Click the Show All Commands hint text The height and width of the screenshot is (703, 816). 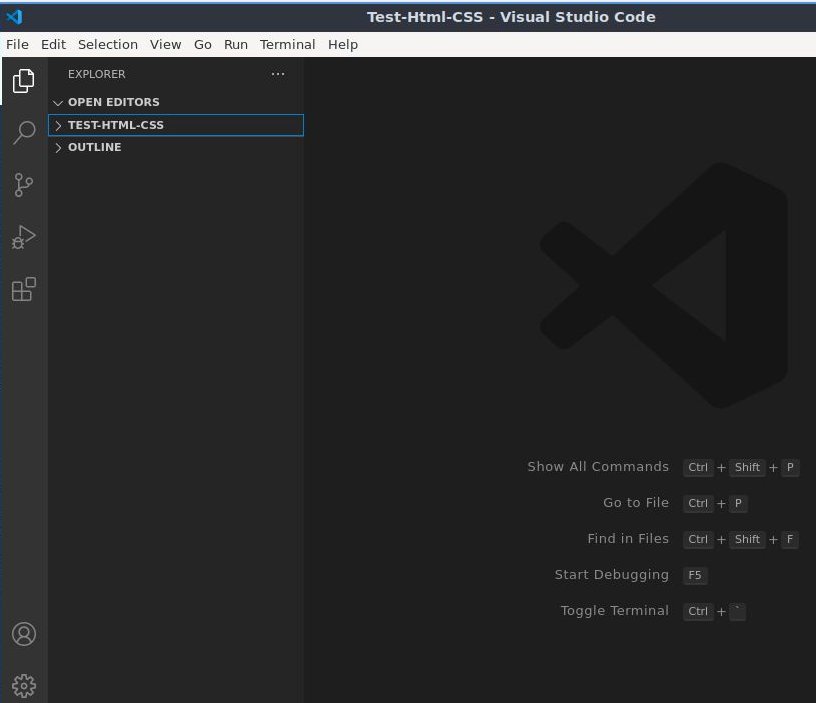[x=598, y=466]
